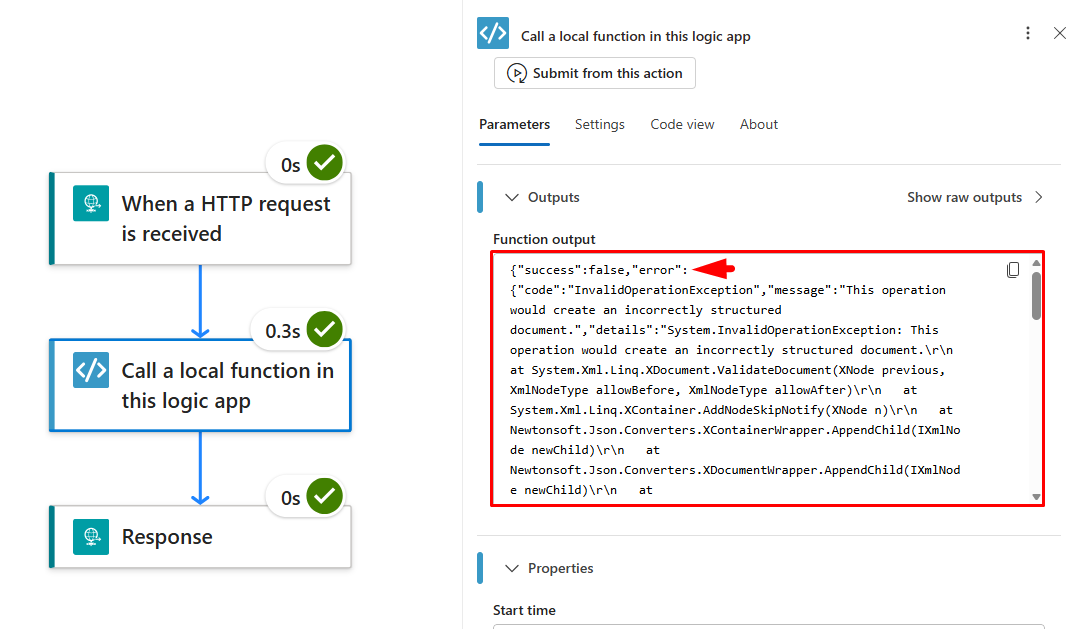Image resolution: width=1076 pixels, height=629 pixels.
Task: Click the 0s duration on HTTP trigger
Action: 290,165
